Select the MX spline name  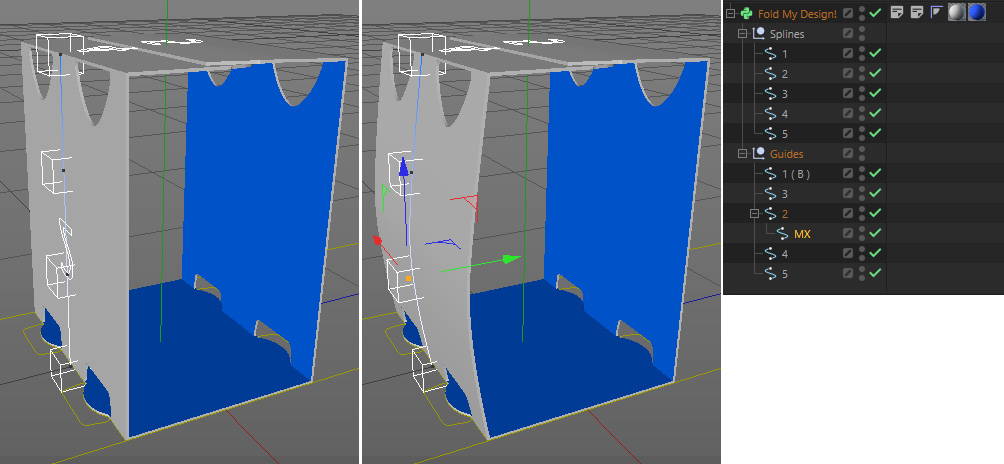(802, 234)
